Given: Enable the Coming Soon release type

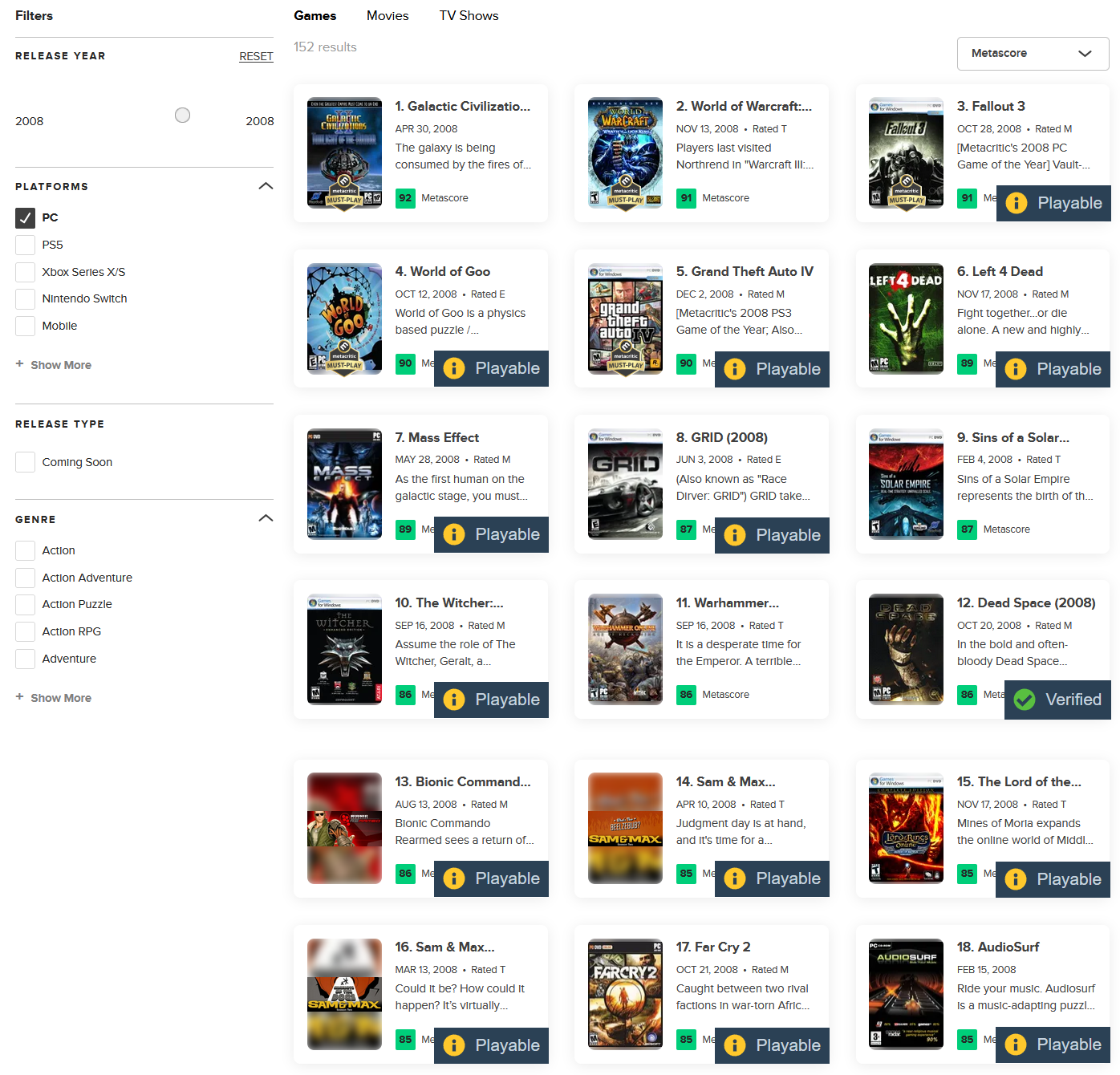Looking at the screenshot, I should (25, 462).
